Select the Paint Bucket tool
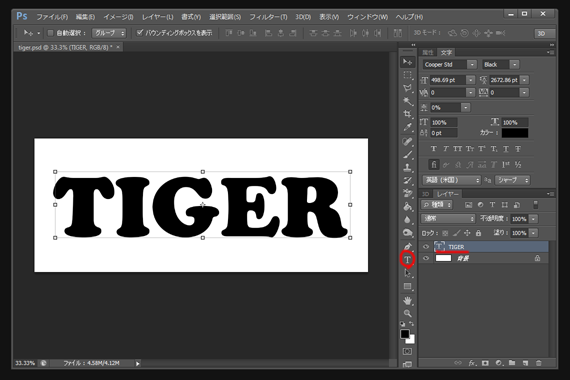This screenshot has width=570, height=380. tap(408, 207)
